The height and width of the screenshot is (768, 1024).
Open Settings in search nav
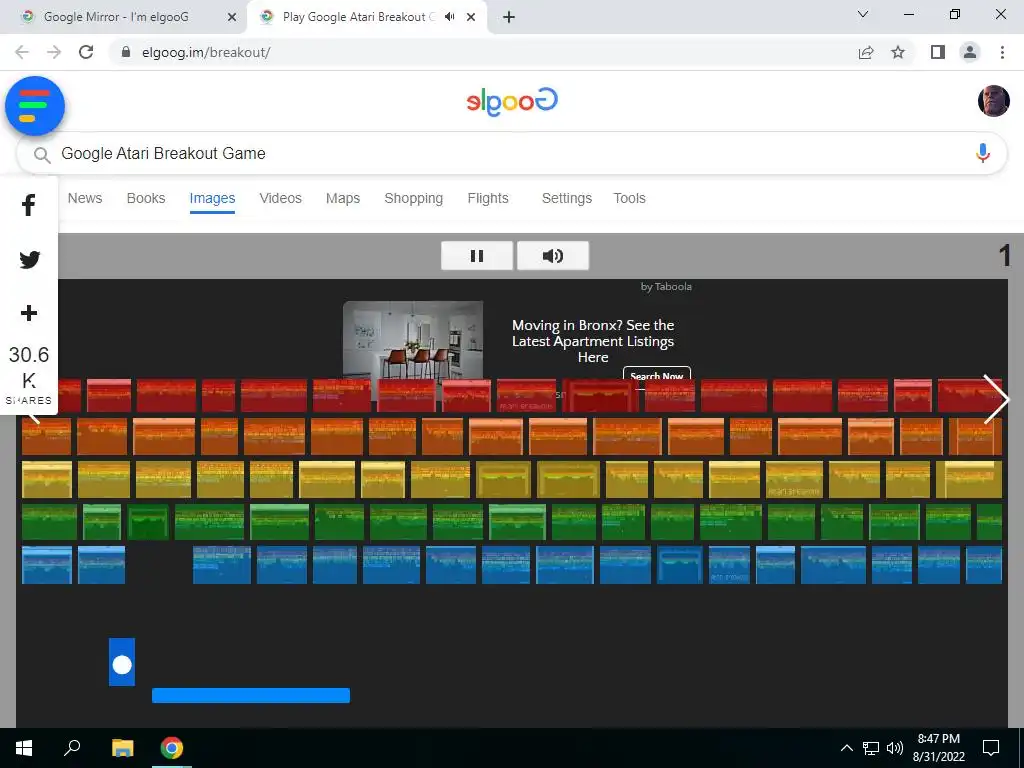point(567,198)
